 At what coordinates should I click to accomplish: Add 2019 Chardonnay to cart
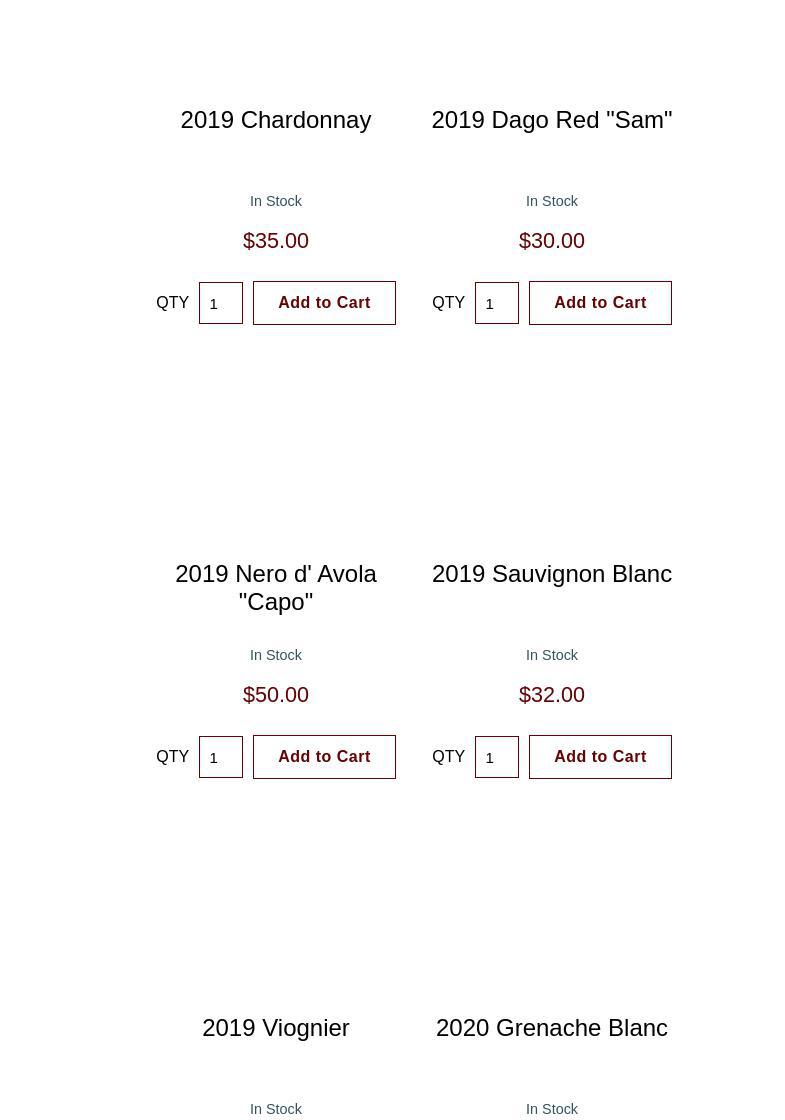(324, 303)
